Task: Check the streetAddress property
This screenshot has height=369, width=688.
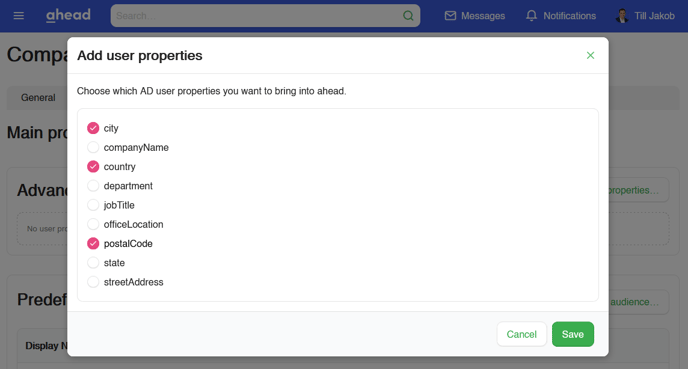Action: click(93, 282)
